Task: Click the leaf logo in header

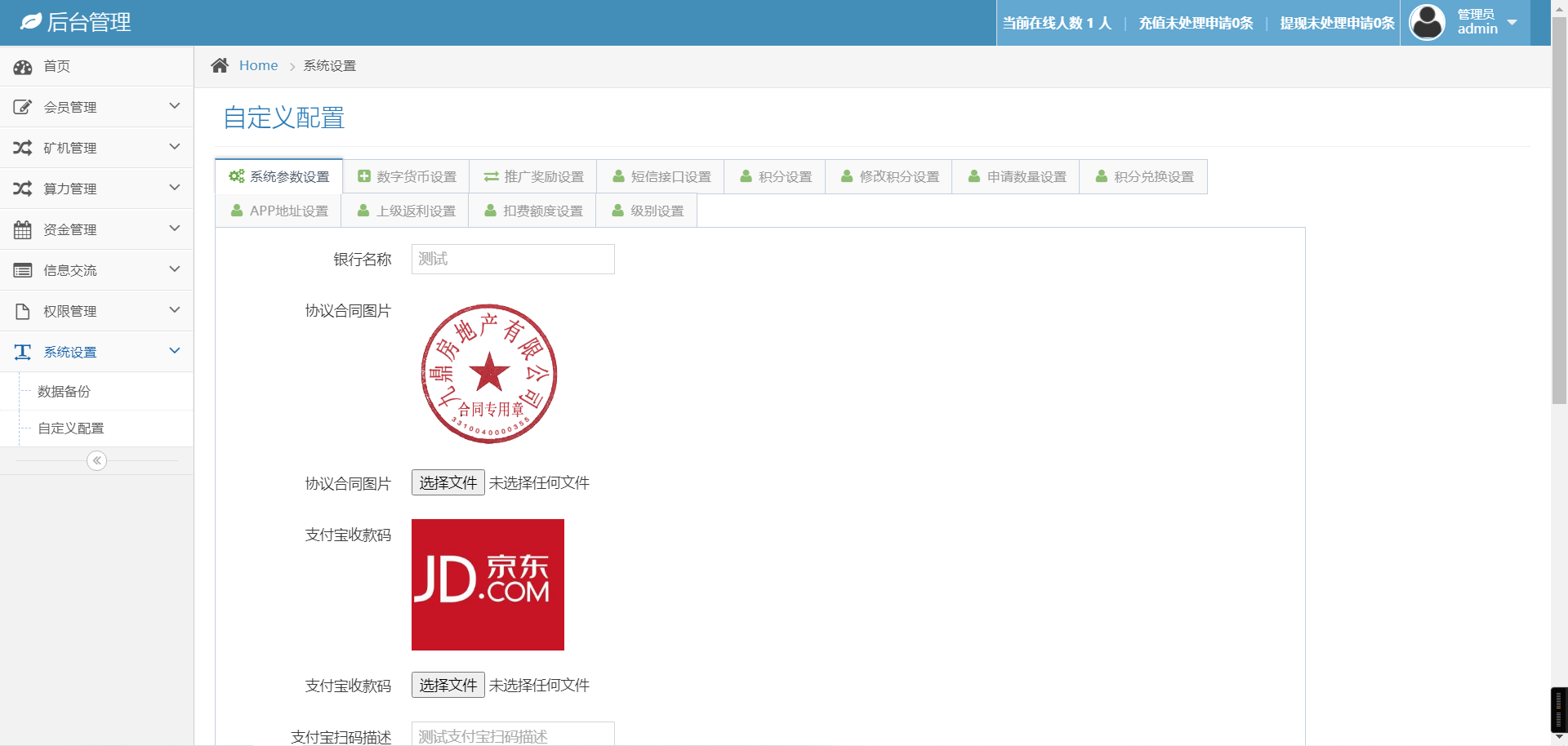Action: pyautogui.click(x=30, y=22)
